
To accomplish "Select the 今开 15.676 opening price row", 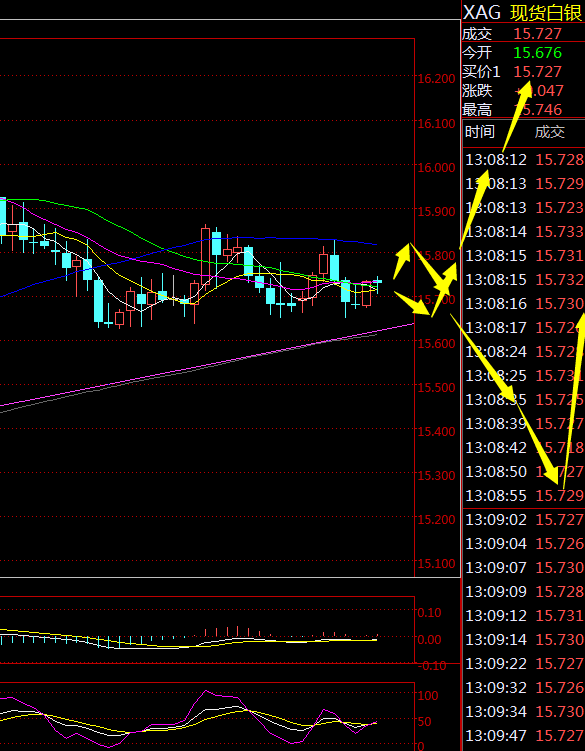I will 523,53.
